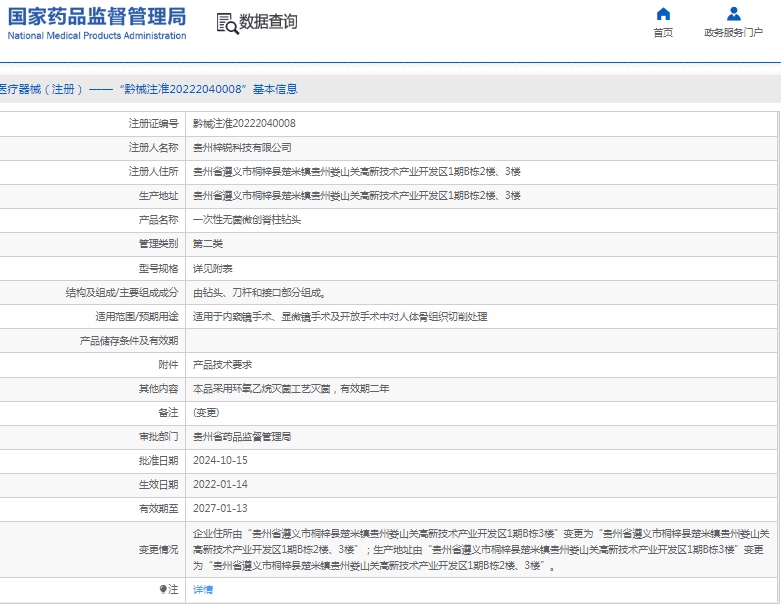This screenshot has height=609, width=781.
Task: Click the government service portal person icon
Action: click(733, 14)
